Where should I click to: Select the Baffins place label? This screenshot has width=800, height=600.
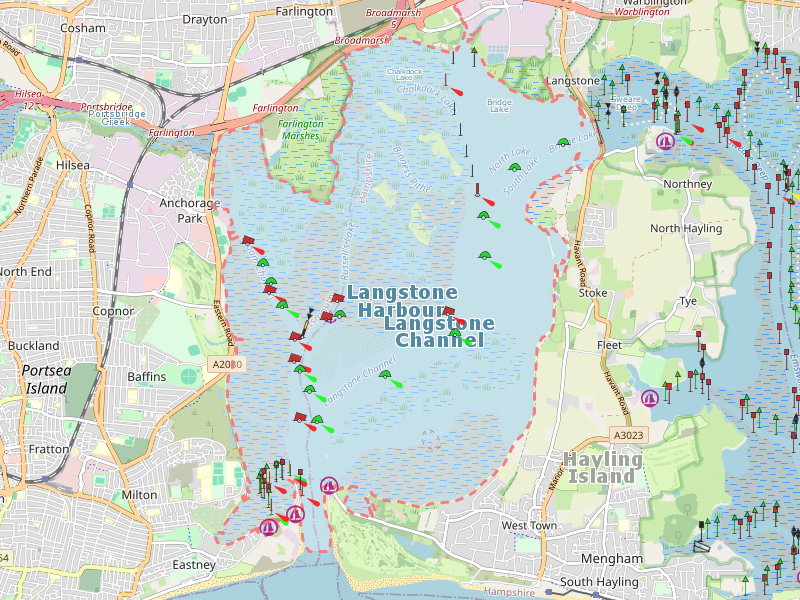147,377
